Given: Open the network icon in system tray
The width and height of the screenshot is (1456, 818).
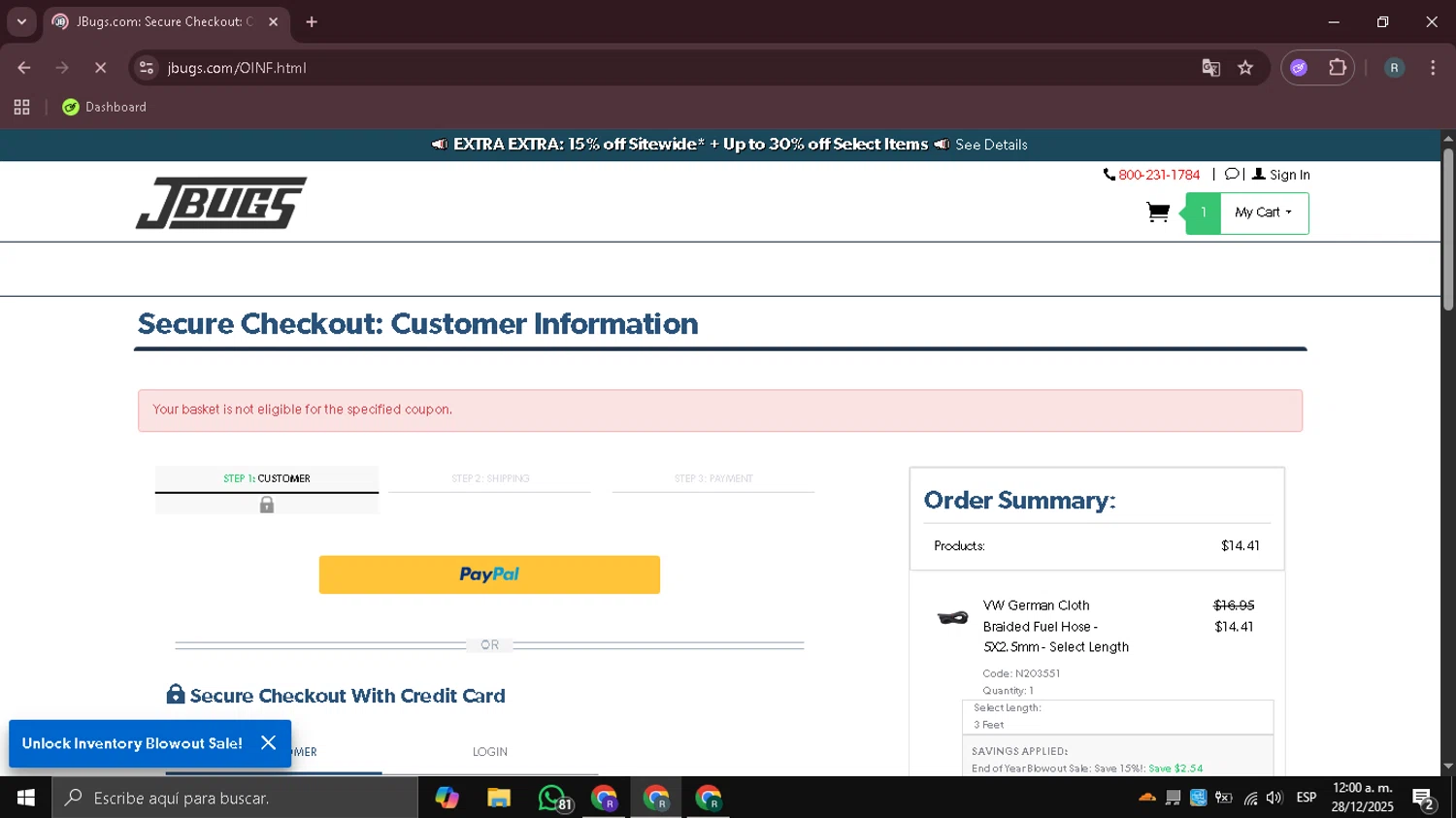Looking at the screenshot, I should pyautogui.click(x=1250, y=798).
